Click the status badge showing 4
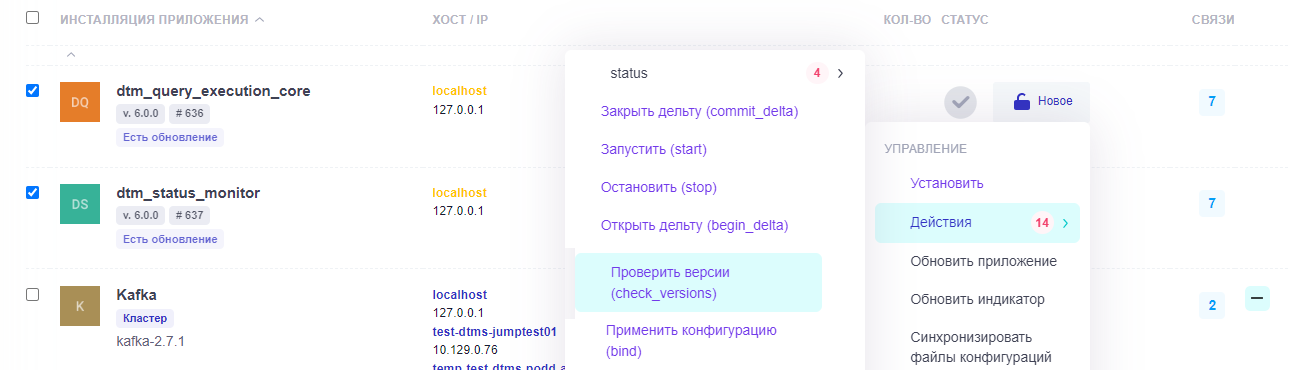Viewport: 1314px width, 370px height. (817, 73)
